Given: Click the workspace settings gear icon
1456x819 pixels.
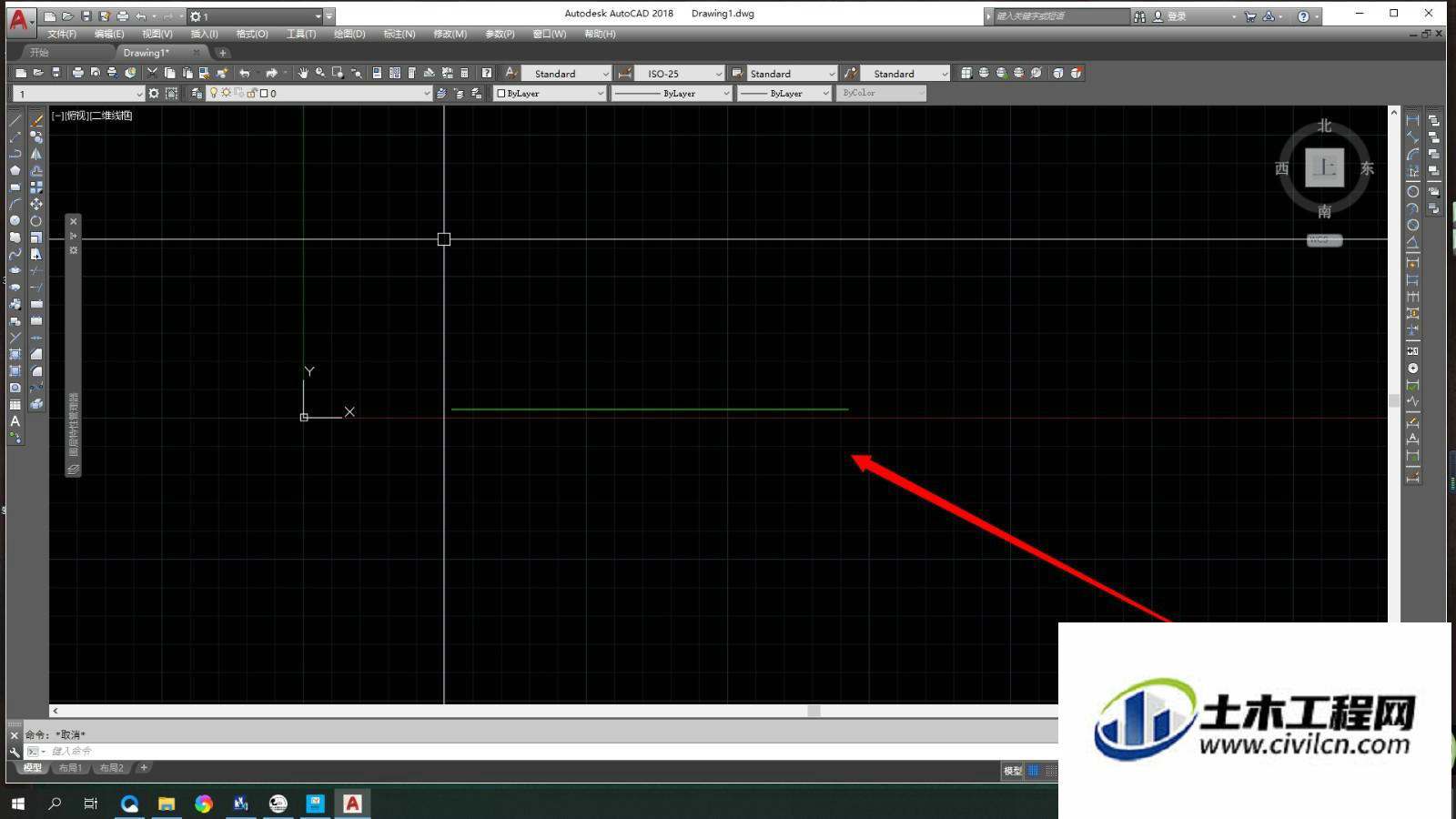Looking at the screenshot, I should click(154, 93).
